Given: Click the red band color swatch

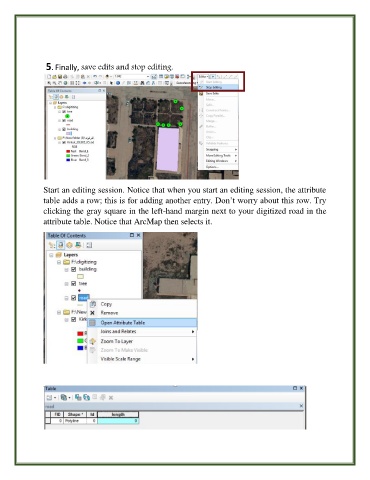Looking at the screenshot, I should click(80, 334).
